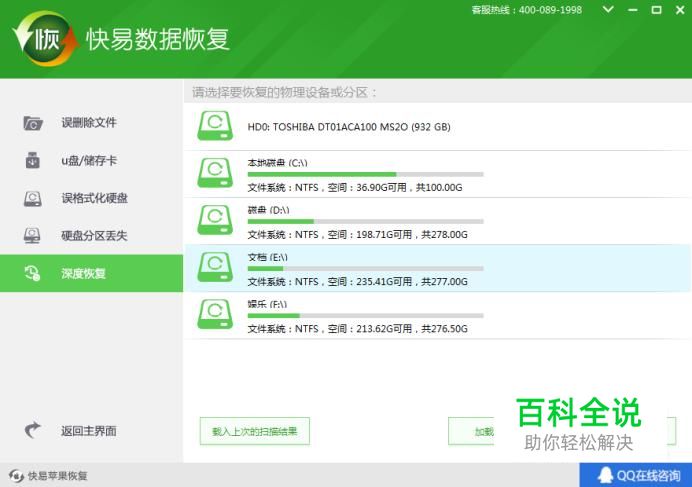Image resolution: width=692 pixels, height=487 pixels.
Task: Switch to u盘/储存卡 recovery
Action: point(91,160)
